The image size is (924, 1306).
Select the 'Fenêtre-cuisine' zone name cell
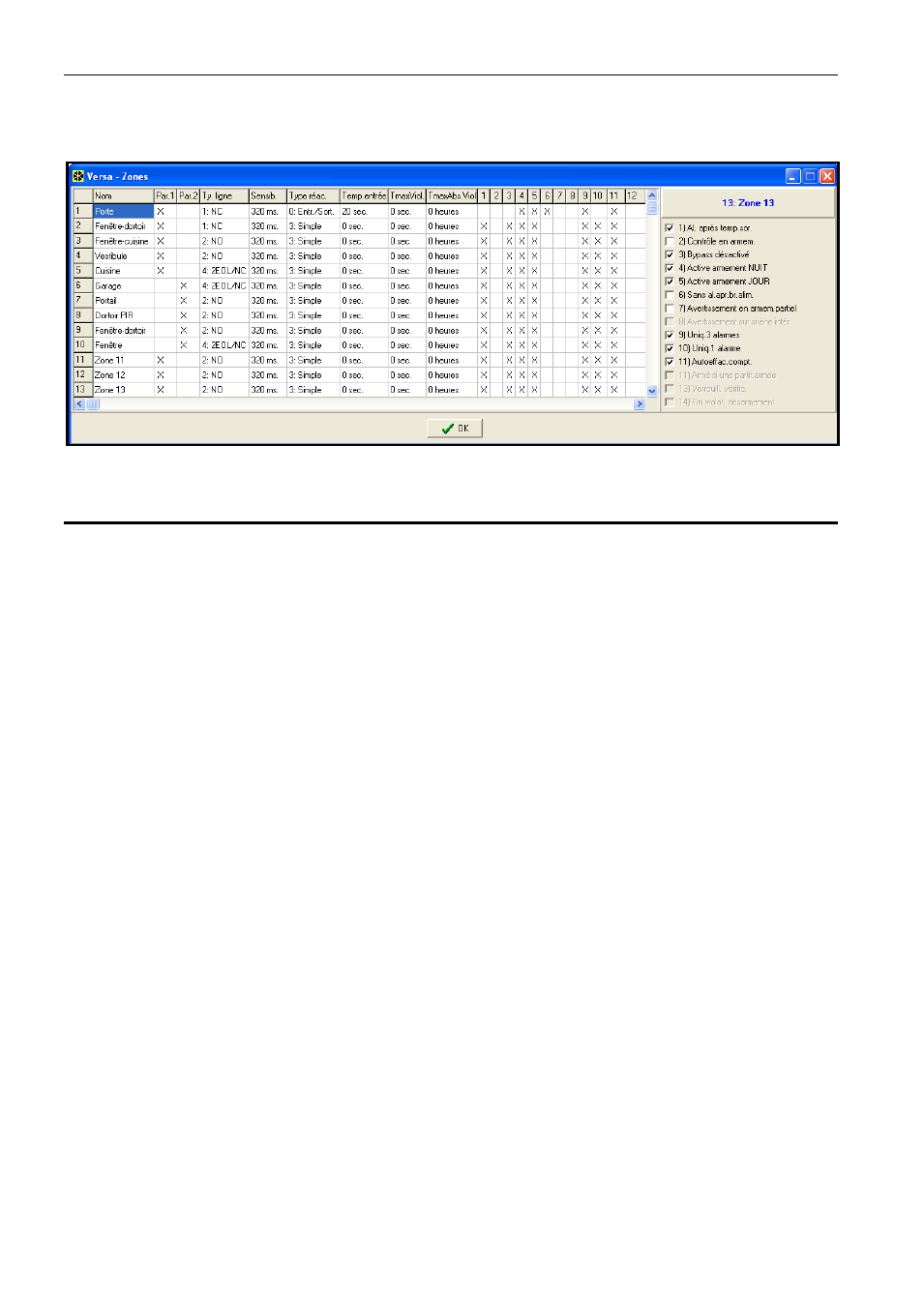point(123,241)
